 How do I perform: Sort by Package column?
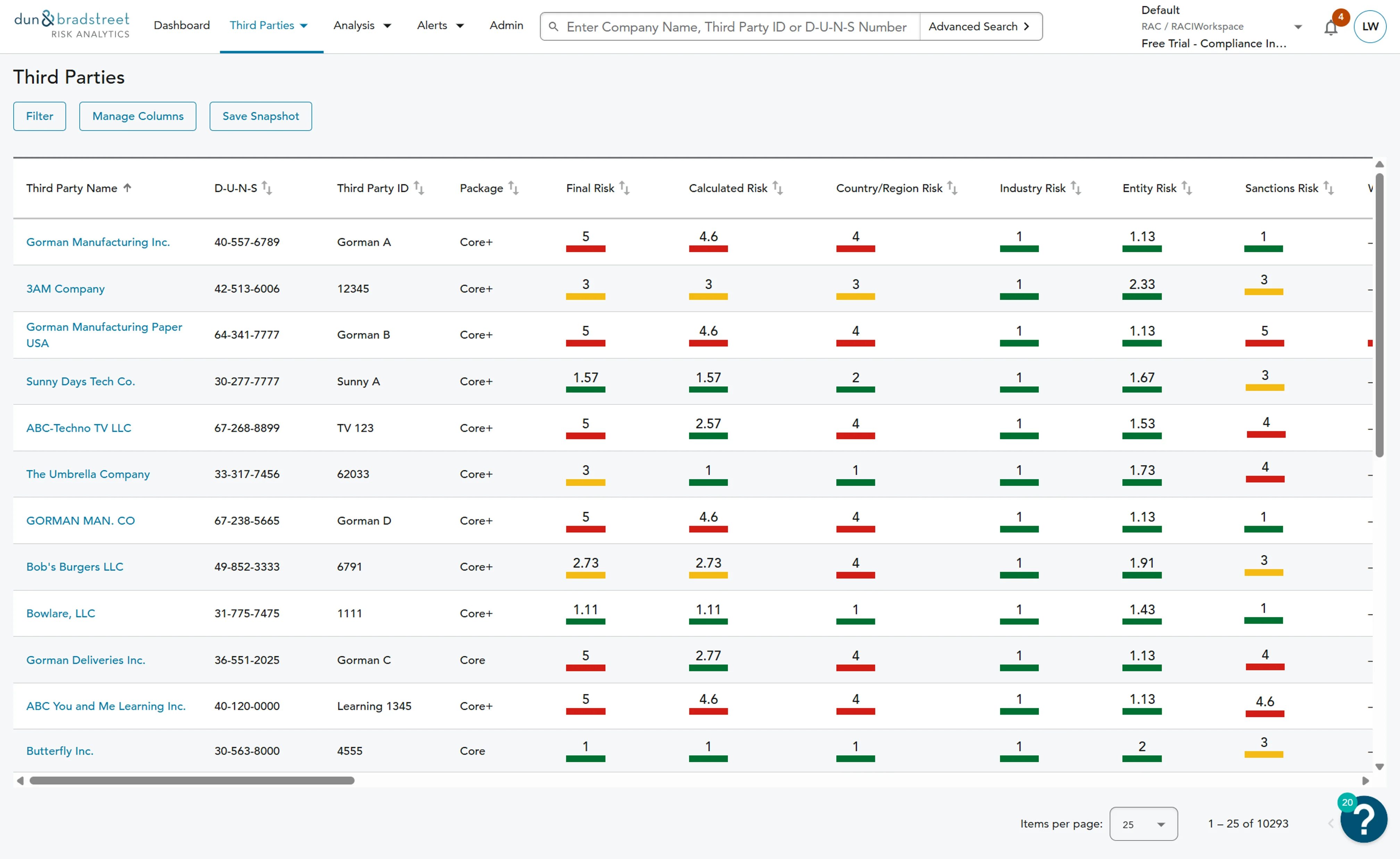(513, 188)
